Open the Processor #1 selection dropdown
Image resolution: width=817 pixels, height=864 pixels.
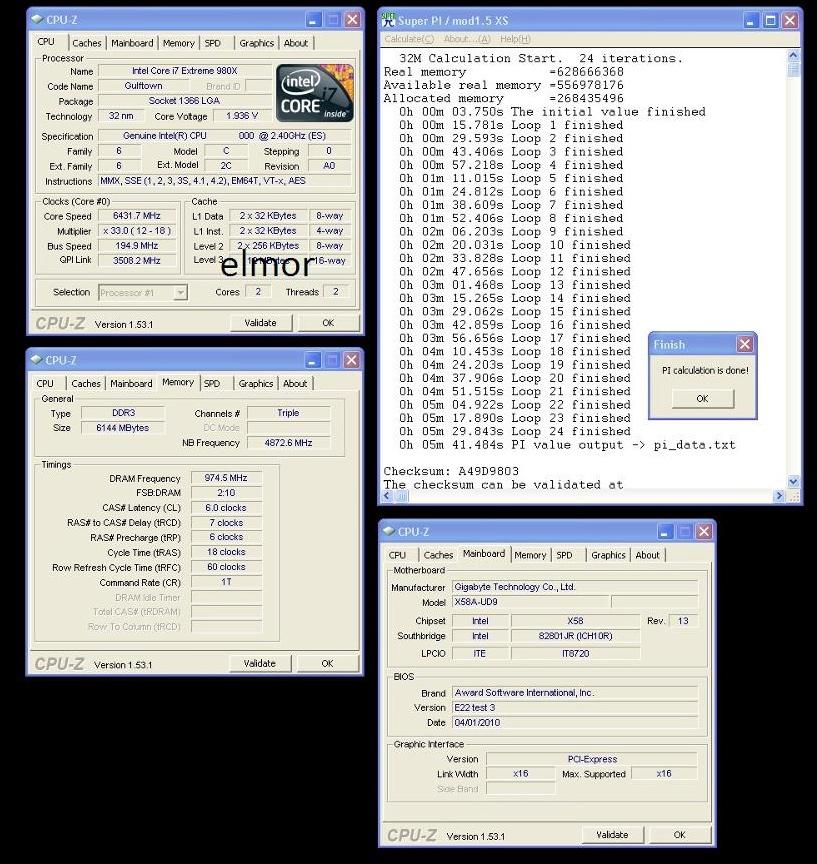[180, 292]
